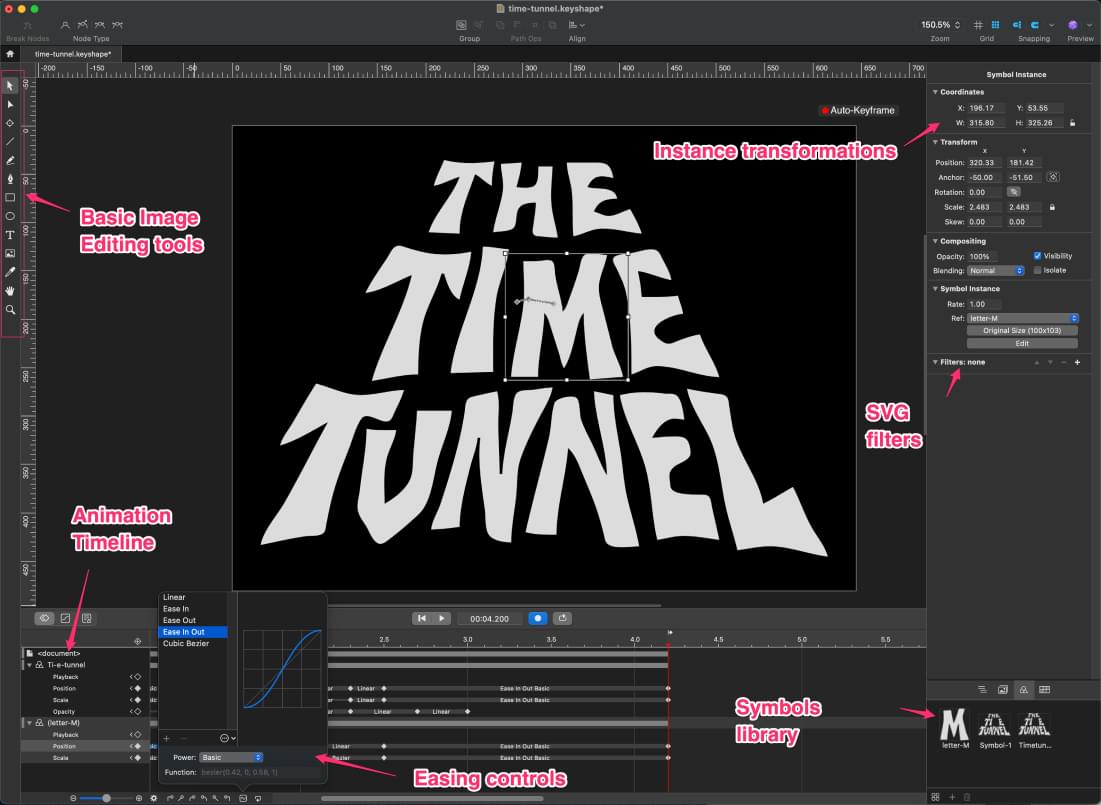Click the add filter plus icon
The image size is (1101, 805).
(x=1077, y=362)
